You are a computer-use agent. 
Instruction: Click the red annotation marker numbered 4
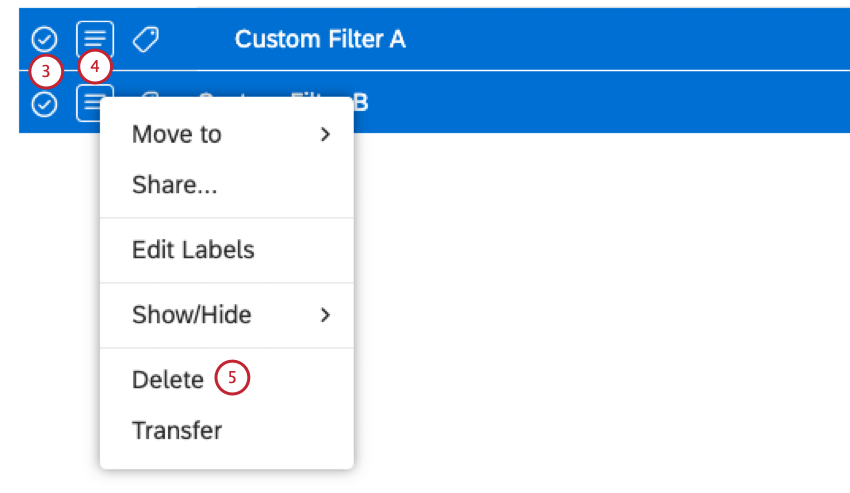[x=95, y=68]
